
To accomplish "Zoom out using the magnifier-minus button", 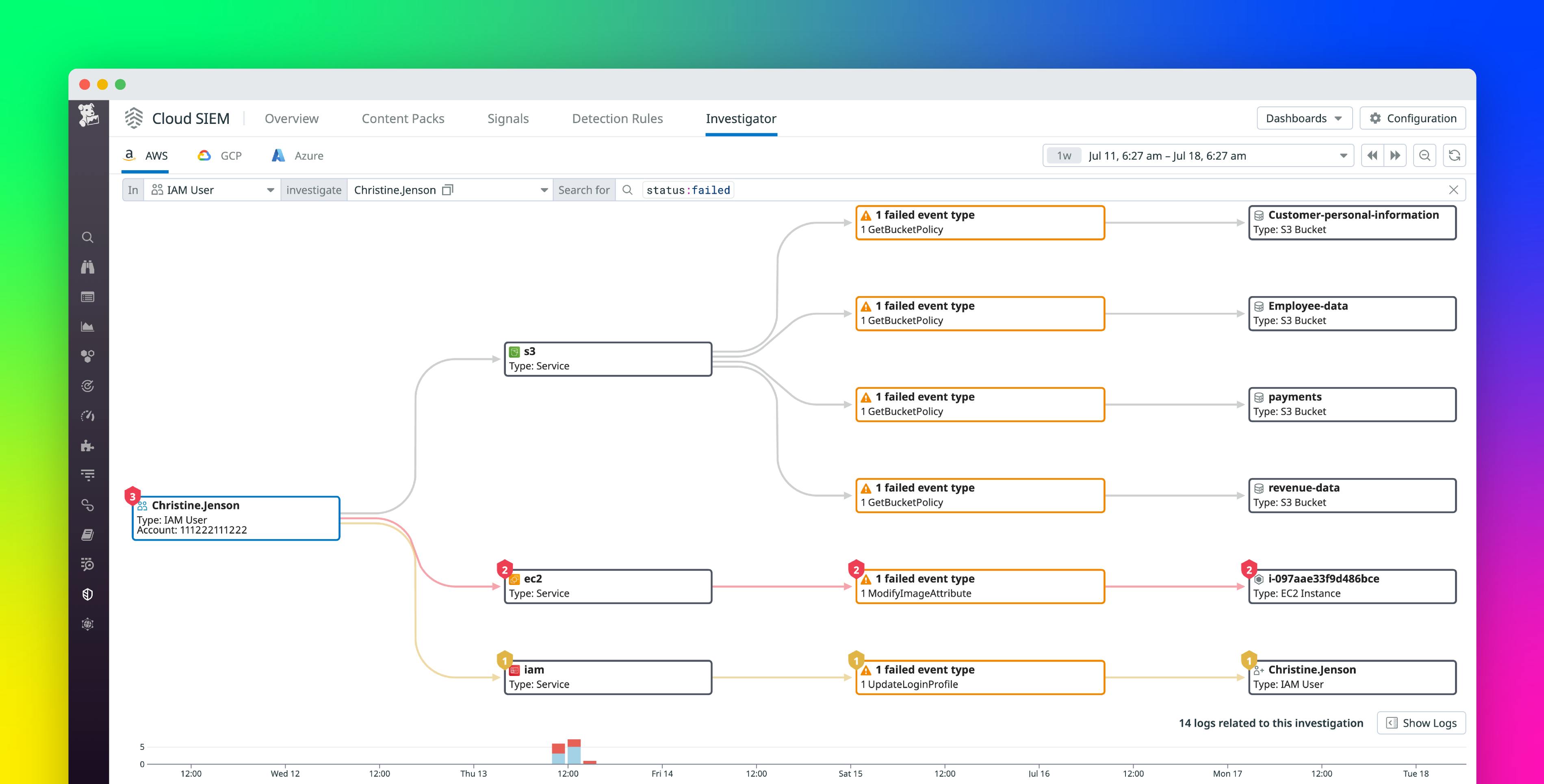I will (1425, 155).
